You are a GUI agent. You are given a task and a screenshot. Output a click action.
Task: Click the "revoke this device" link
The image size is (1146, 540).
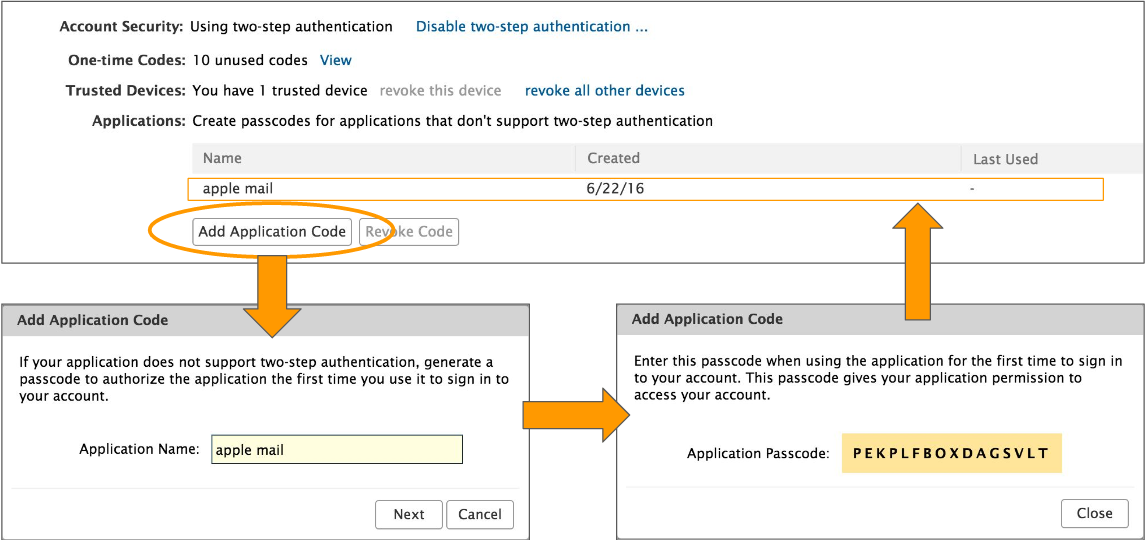pos(440,91)
